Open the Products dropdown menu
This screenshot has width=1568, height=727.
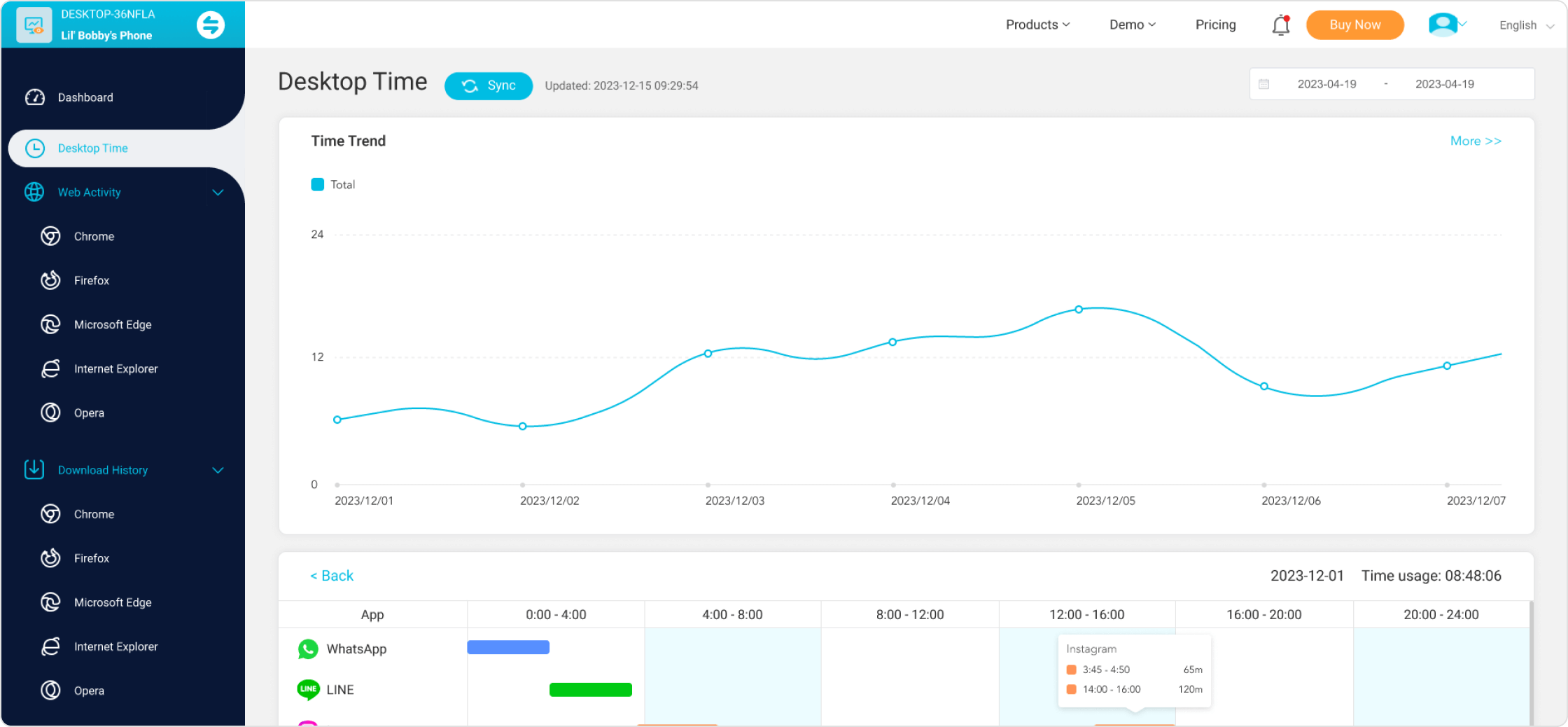click(1038, 25)
